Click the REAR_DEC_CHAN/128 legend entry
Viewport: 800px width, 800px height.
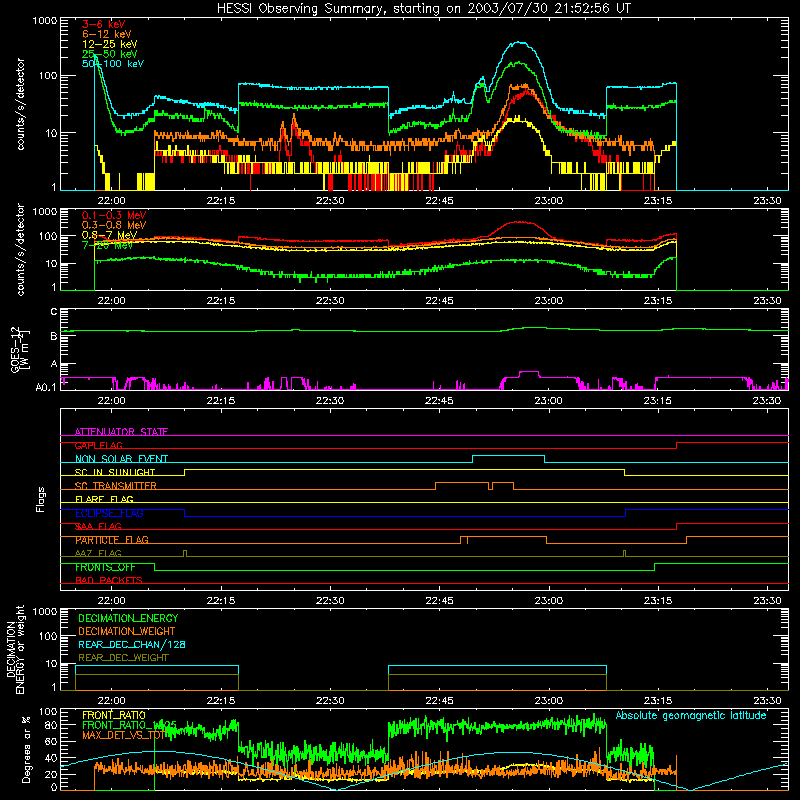click(x=132, y=644)
